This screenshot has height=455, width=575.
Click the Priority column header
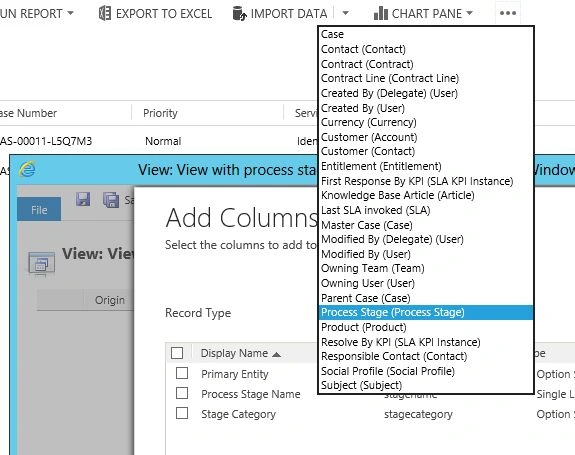pyautogui.click(x=160, y=113)
